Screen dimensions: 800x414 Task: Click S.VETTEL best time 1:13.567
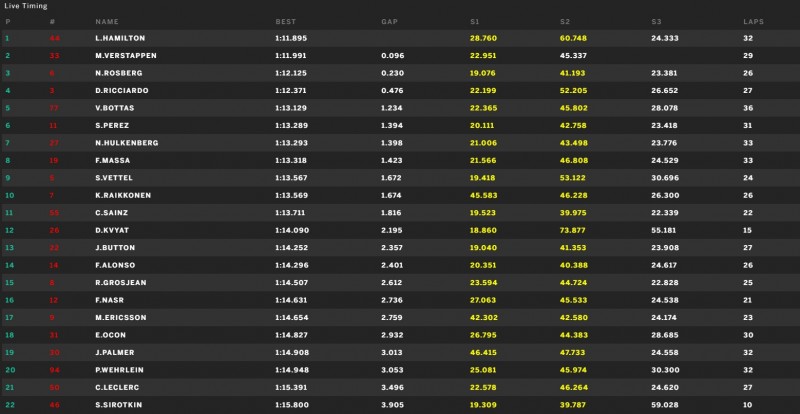(x=291, y=178)
